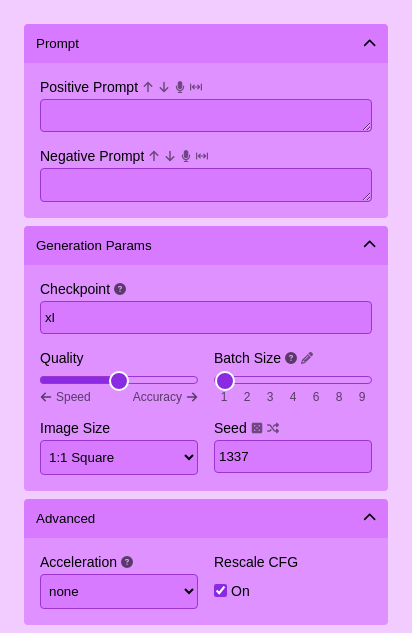Click the down arrow beside Positive Prompt

tap(164, 87)
